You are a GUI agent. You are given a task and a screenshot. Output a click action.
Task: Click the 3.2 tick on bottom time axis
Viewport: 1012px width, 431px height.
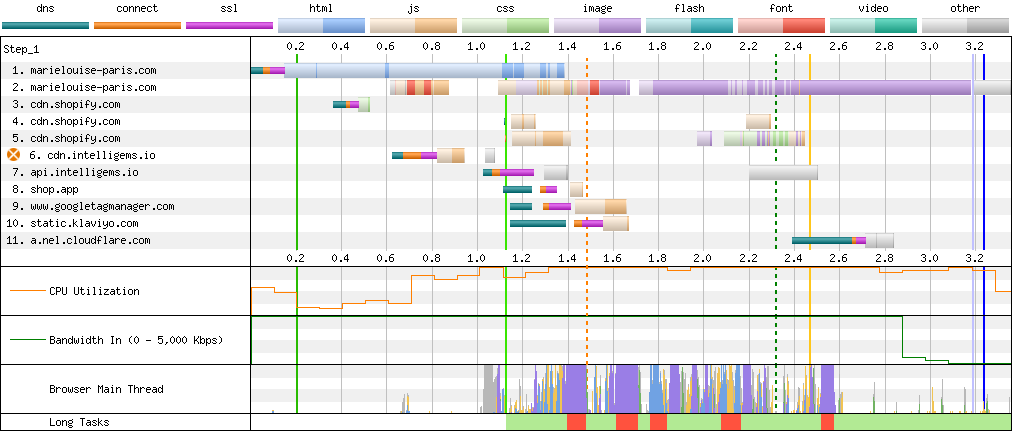pyautogui.click(x=975, y=257)
